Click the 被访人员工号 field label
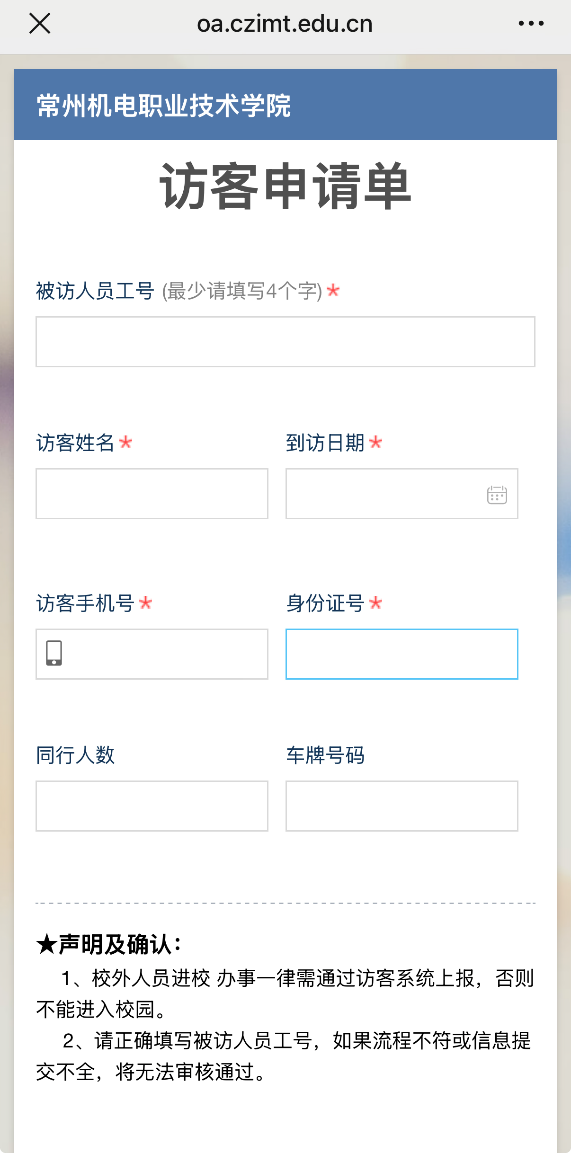The image size is (571, 1153). click(94, 292)
